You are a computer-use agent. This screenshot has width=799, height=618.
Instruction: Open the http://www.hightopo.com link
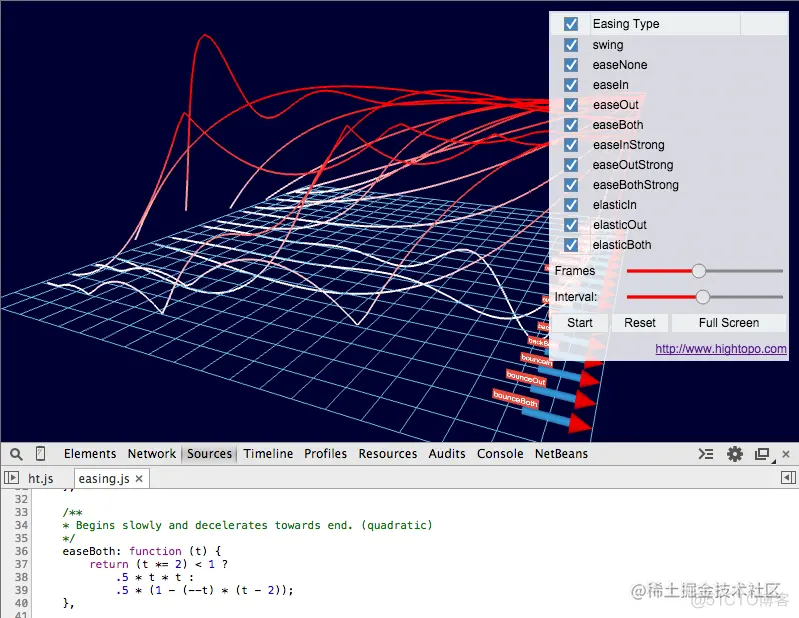pyautogui.click(x=721, y=349)
